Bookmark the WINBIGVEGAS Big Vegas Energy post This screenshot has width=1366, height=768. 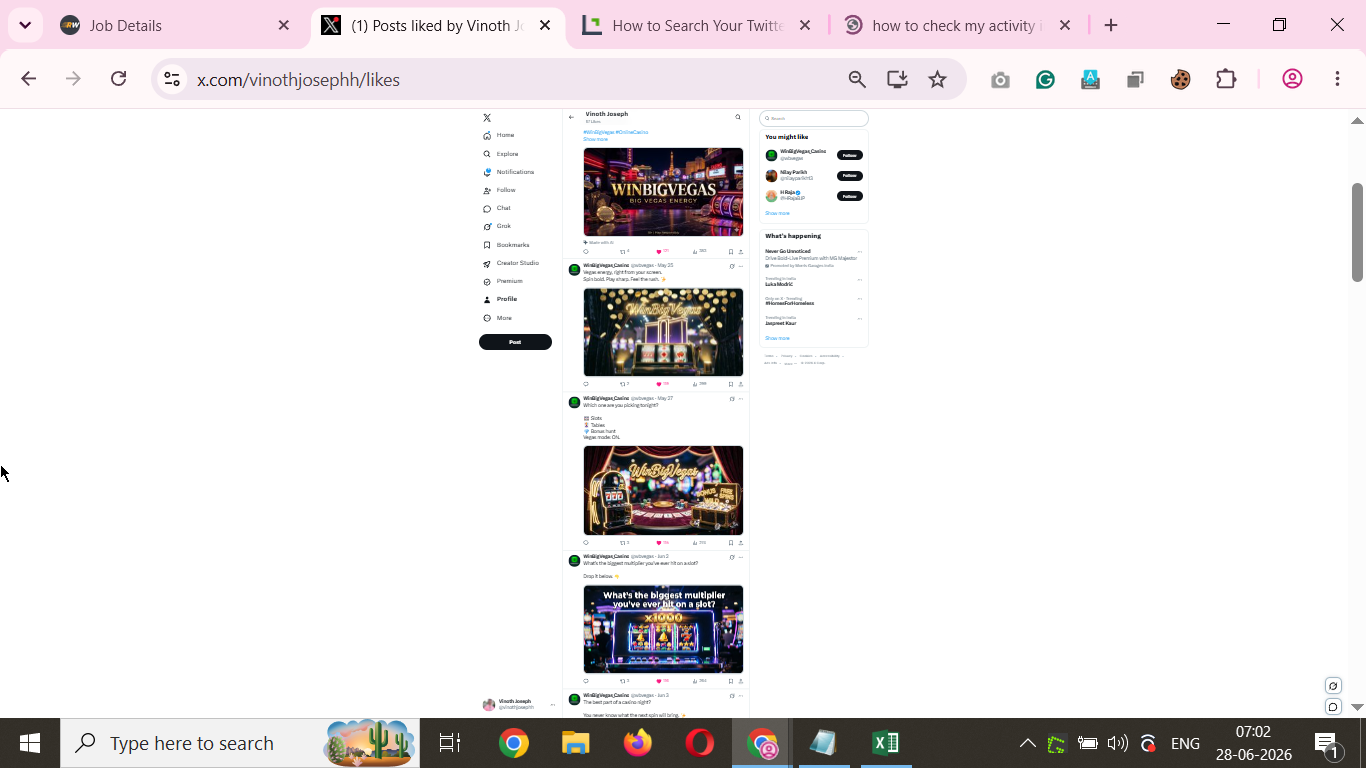coord(731,251)
